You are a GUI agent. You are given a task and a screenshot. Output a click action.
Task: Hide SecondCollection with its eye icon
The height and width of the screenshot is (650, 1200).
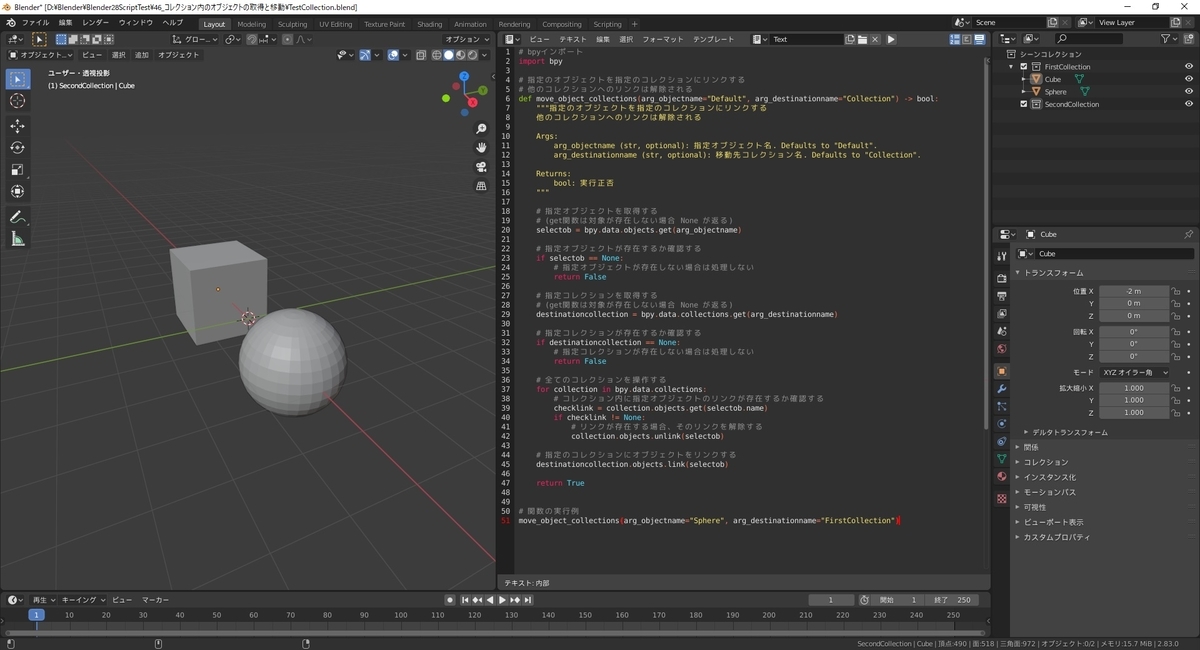(x=1189, y=104)
